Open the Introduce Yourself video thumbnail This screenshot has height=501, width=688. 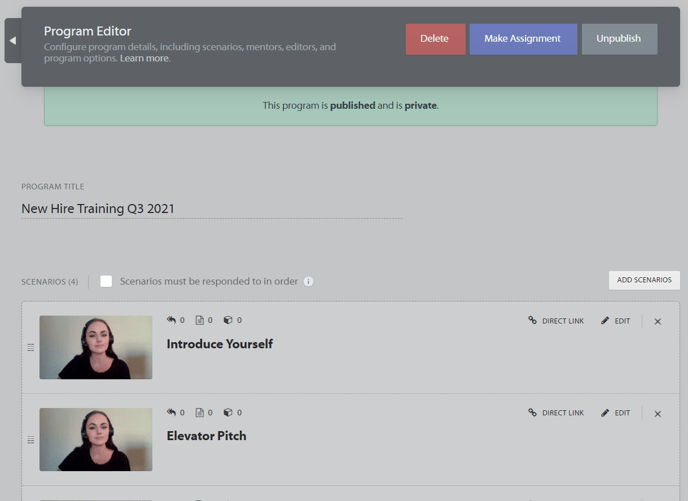click(x=96, y=347)
